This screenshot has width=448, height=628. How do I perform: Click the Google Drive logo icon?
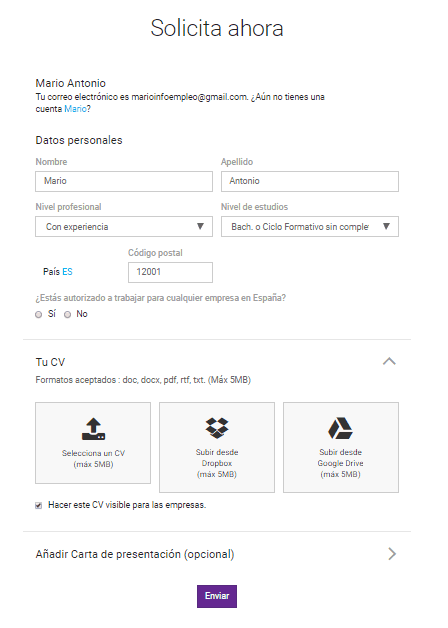341,428
